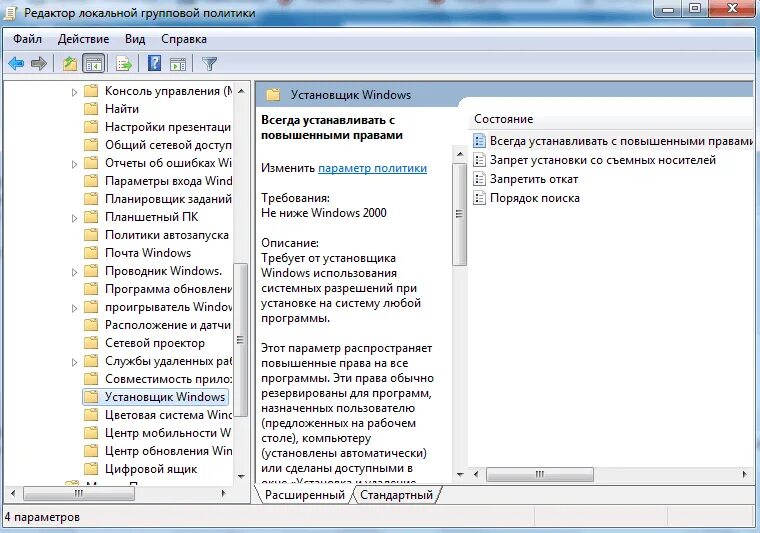Click the folder icon of Сетевой проектор
Screen dimensions: 760x533
click(91, 343)
